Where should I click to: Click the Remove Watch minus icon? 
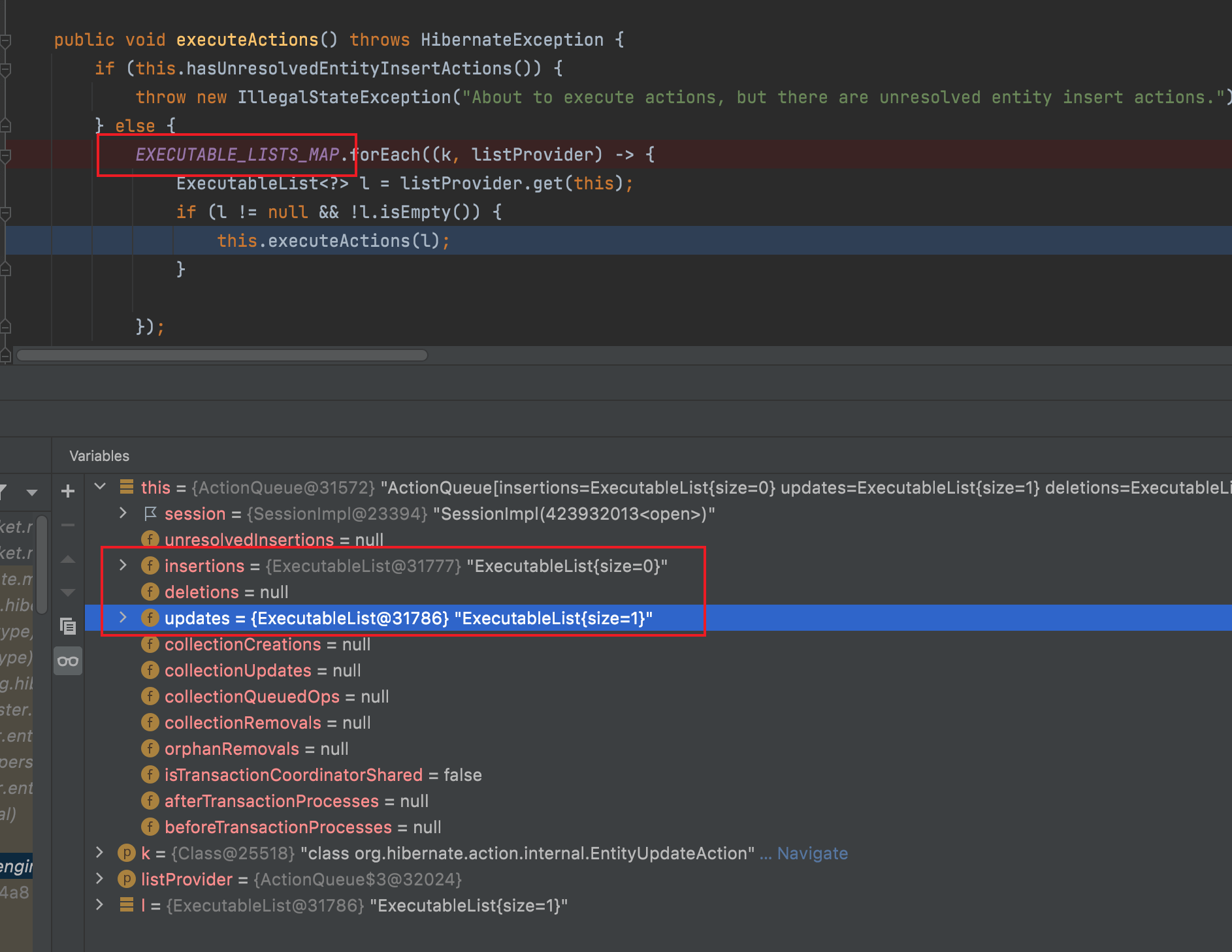click(x=68, y=525)
